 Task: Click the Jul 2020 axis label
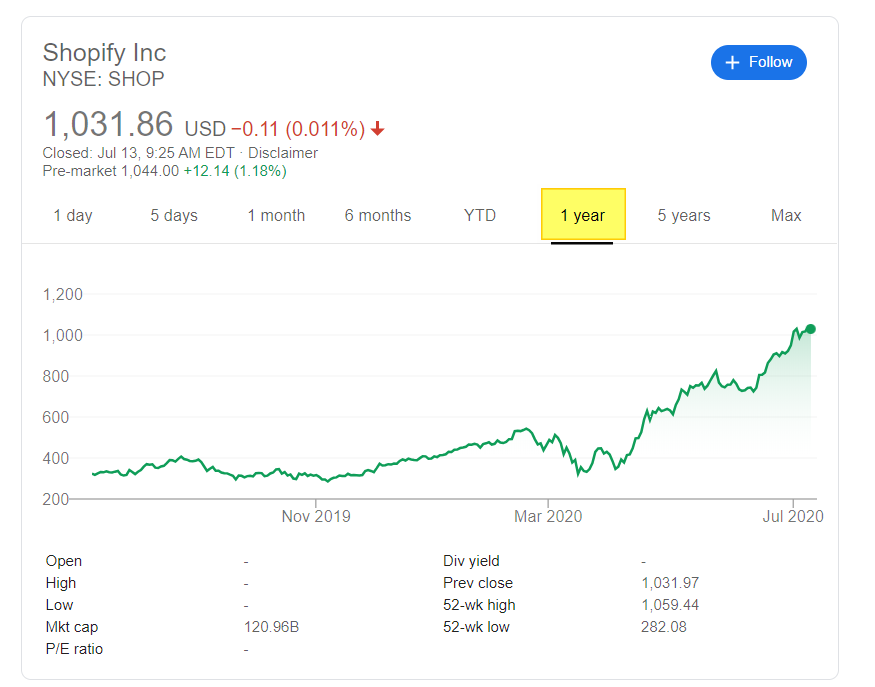[x=793, y=516]
